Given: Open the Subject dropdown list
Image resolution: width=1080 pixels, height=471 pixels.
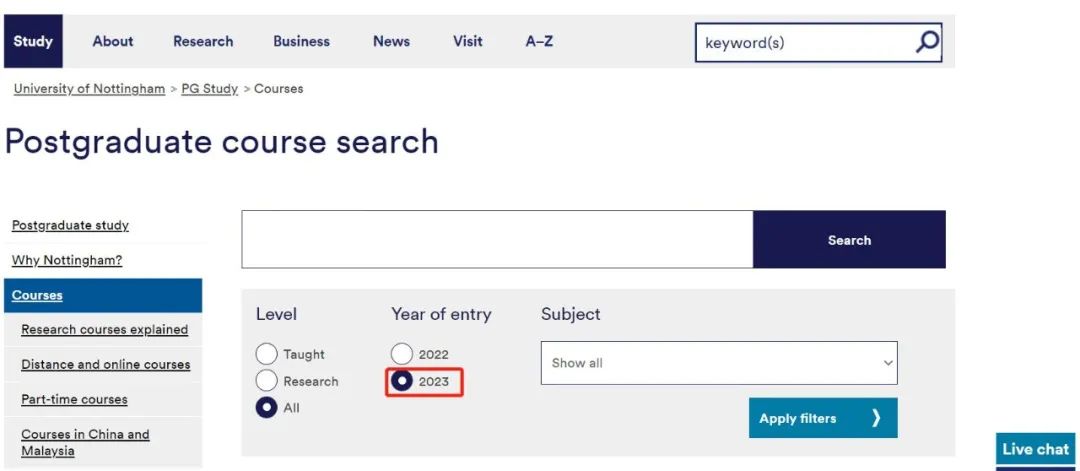Looking at the screenshot, I should (x=719, y=363).
